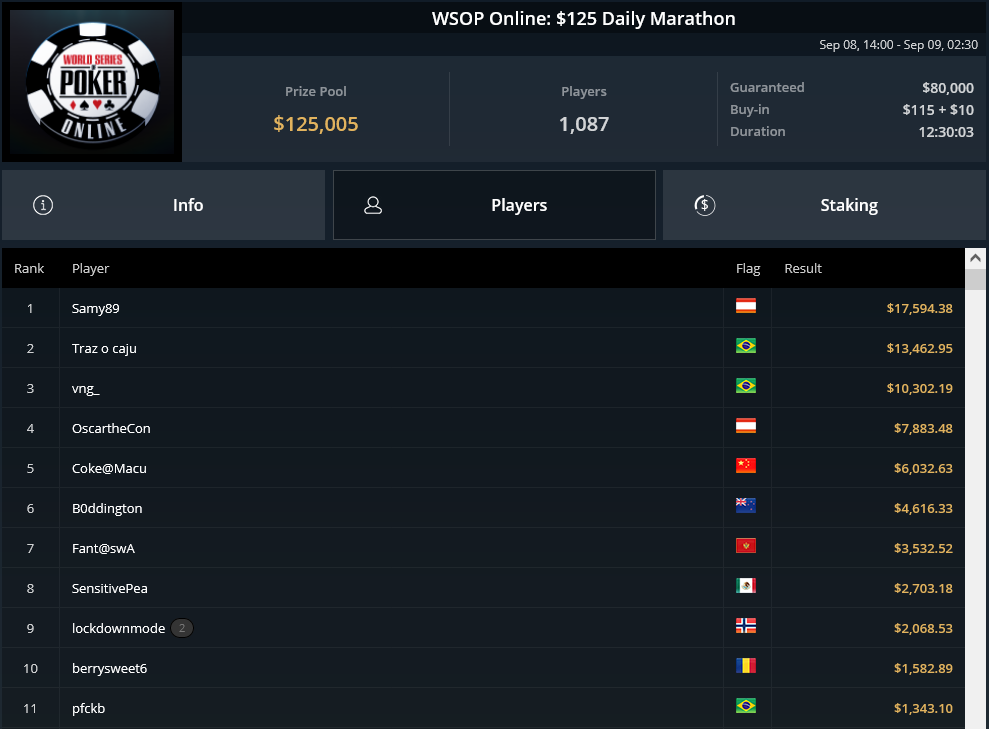The width and height of the screenshot is (989, 729).
Task: Select player SensitivePea
Action: 109,588
